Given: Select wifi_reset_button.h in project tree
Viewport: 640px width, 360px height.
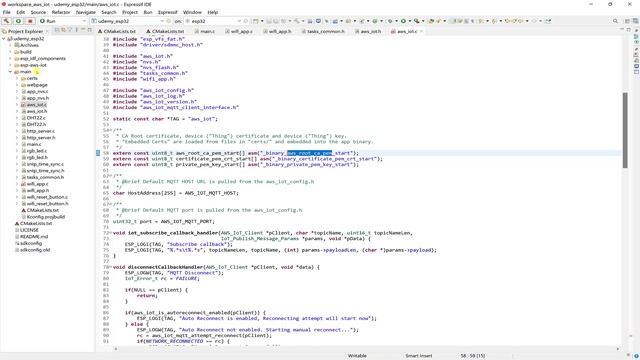Looking at the screenshot, I should coord(47,203).
